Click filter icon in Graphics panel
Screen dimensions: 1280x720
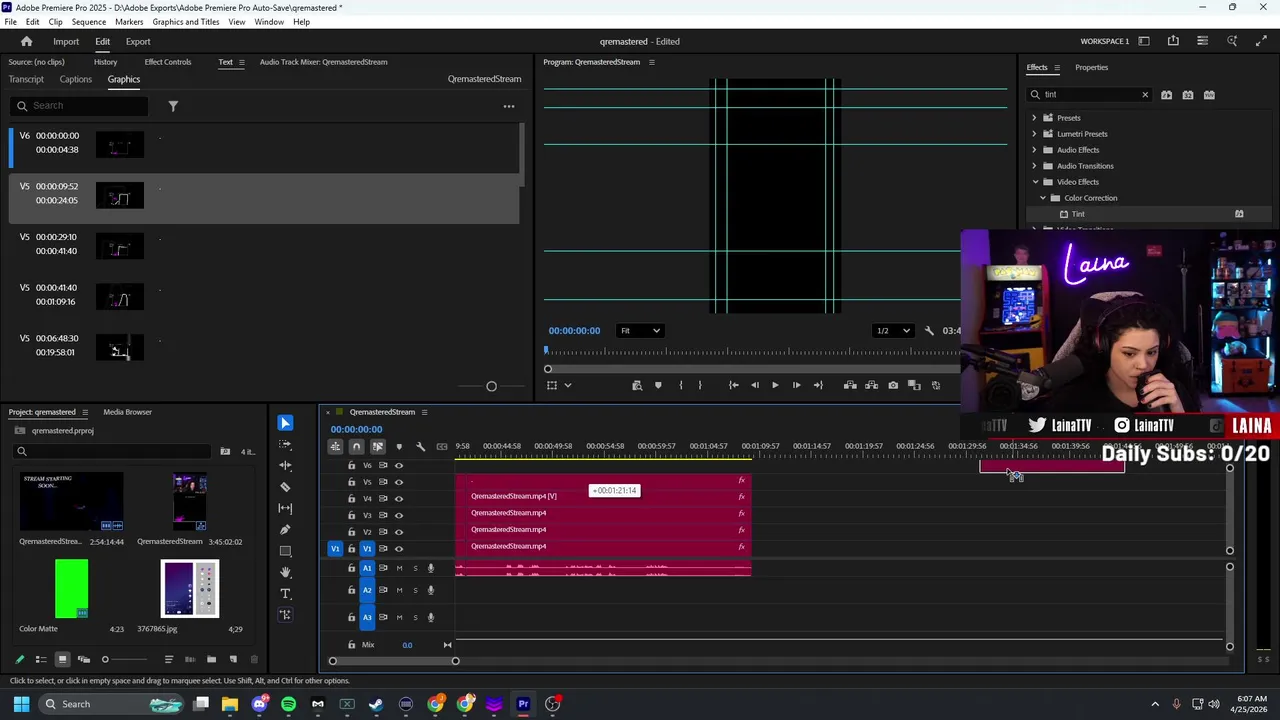[173, 106]
